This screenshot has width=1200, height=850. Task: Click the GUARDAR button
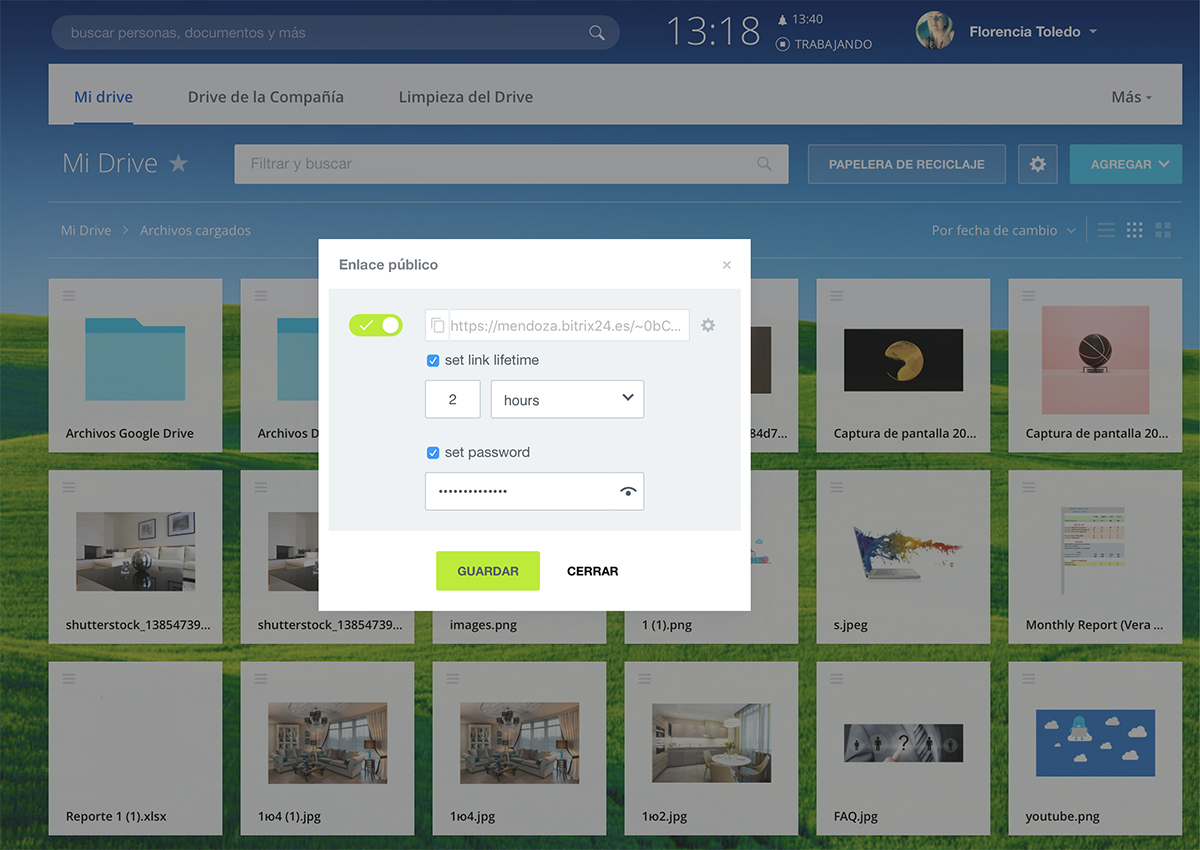pos(488,571)
